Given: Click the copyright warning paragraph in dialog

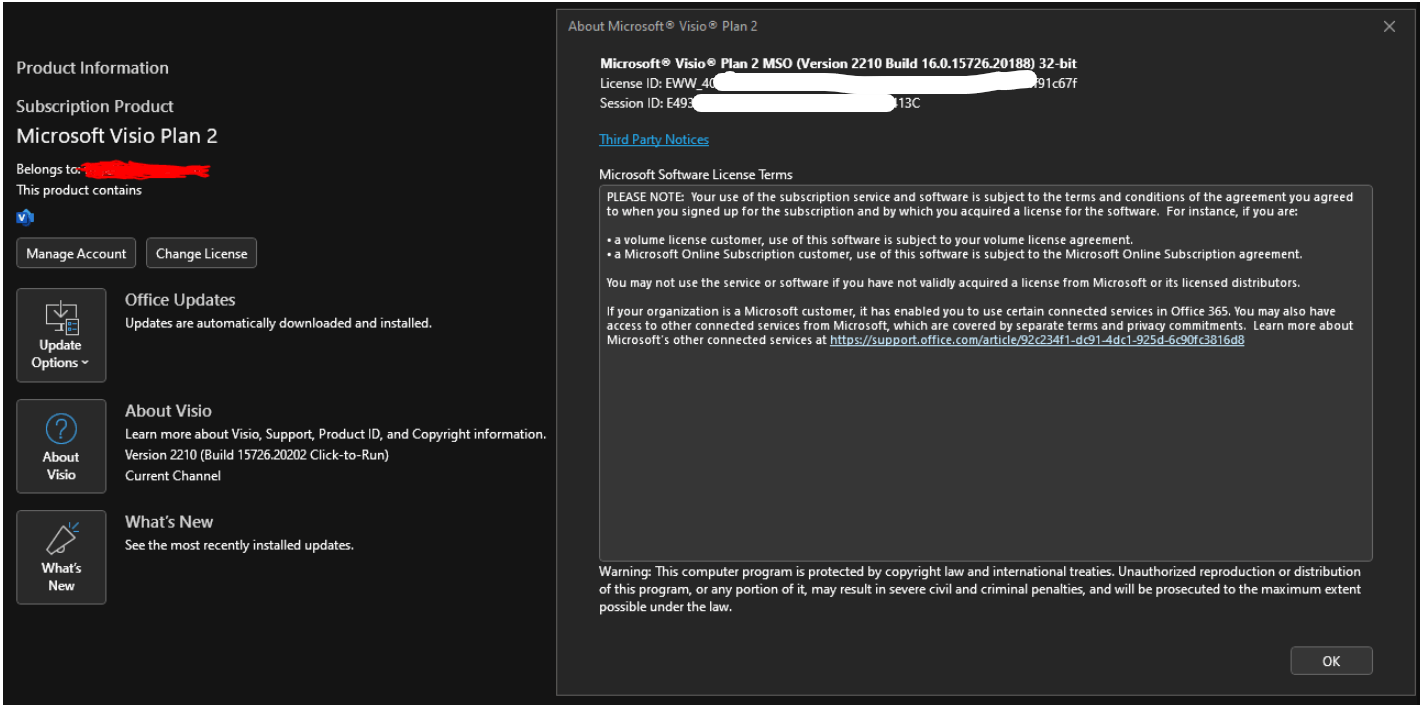Looking at the screenshot, I should point(980,589).
